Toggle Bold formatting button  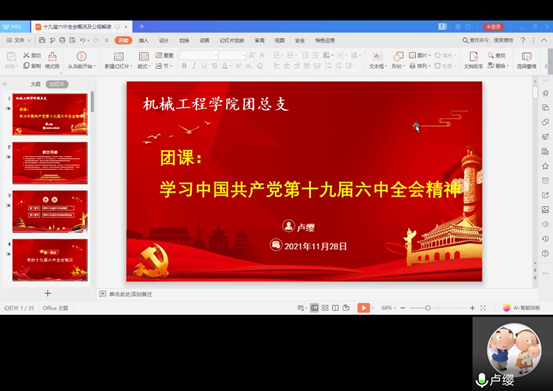(x=184, y=66)
